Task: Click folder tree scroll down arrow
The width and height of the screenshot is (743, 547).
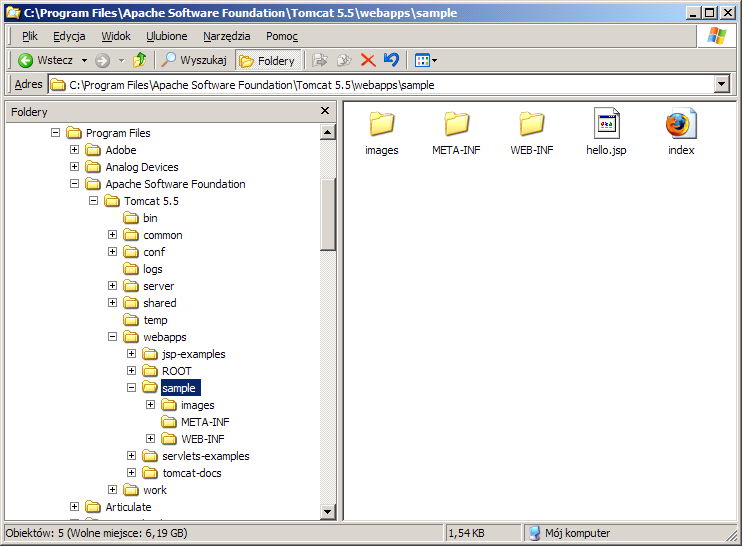Action: pyautogui.click(x=327, y=511)
